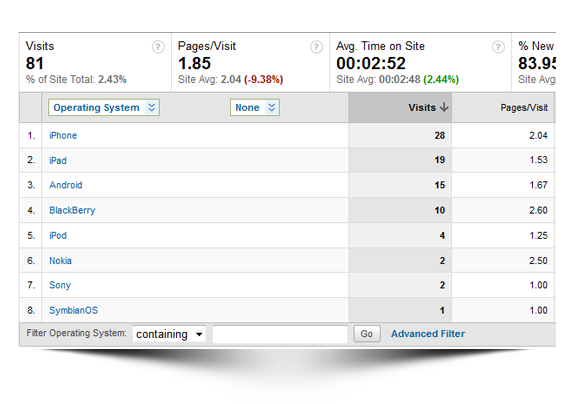The height and width of the screenshot is (404, 570).
Task: Click BlackBerry pages/visit value 2.60
Action: click(538, 210)
